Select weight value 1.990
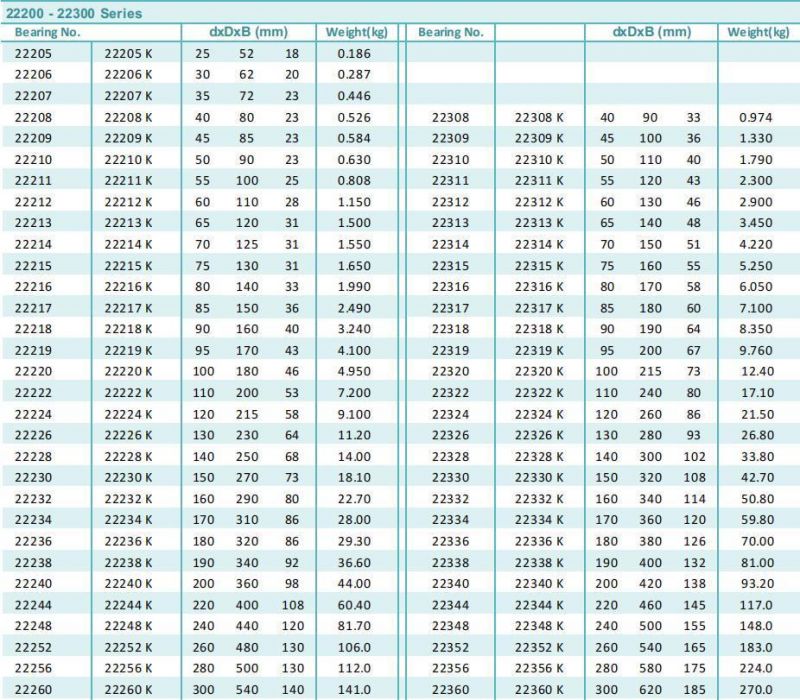The width and height of the screenshot is (800, 700). coord(354,287)
